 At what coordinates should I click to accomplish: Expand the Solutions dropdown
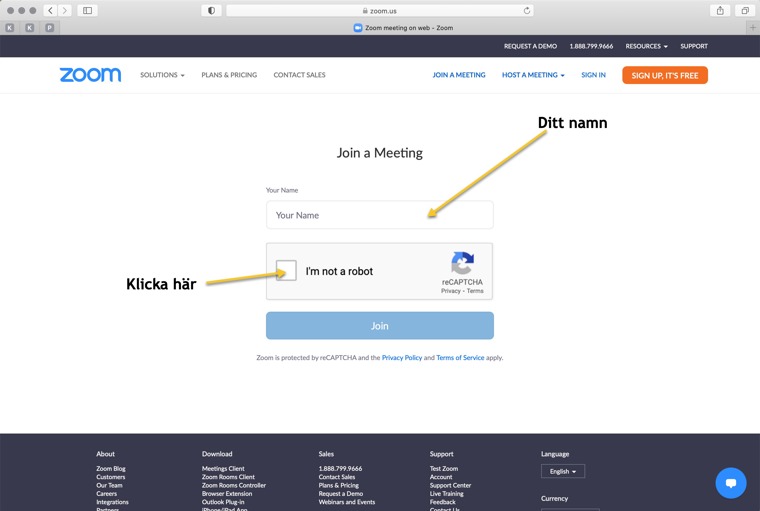pos(162,75)
